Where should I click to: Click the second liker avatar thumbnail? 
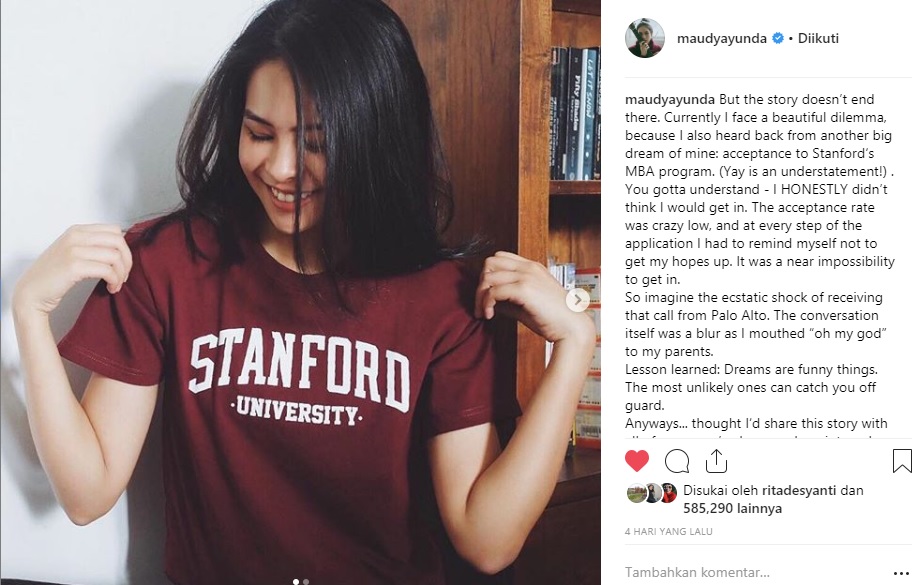pyautogui.click(x=651, y=492)
